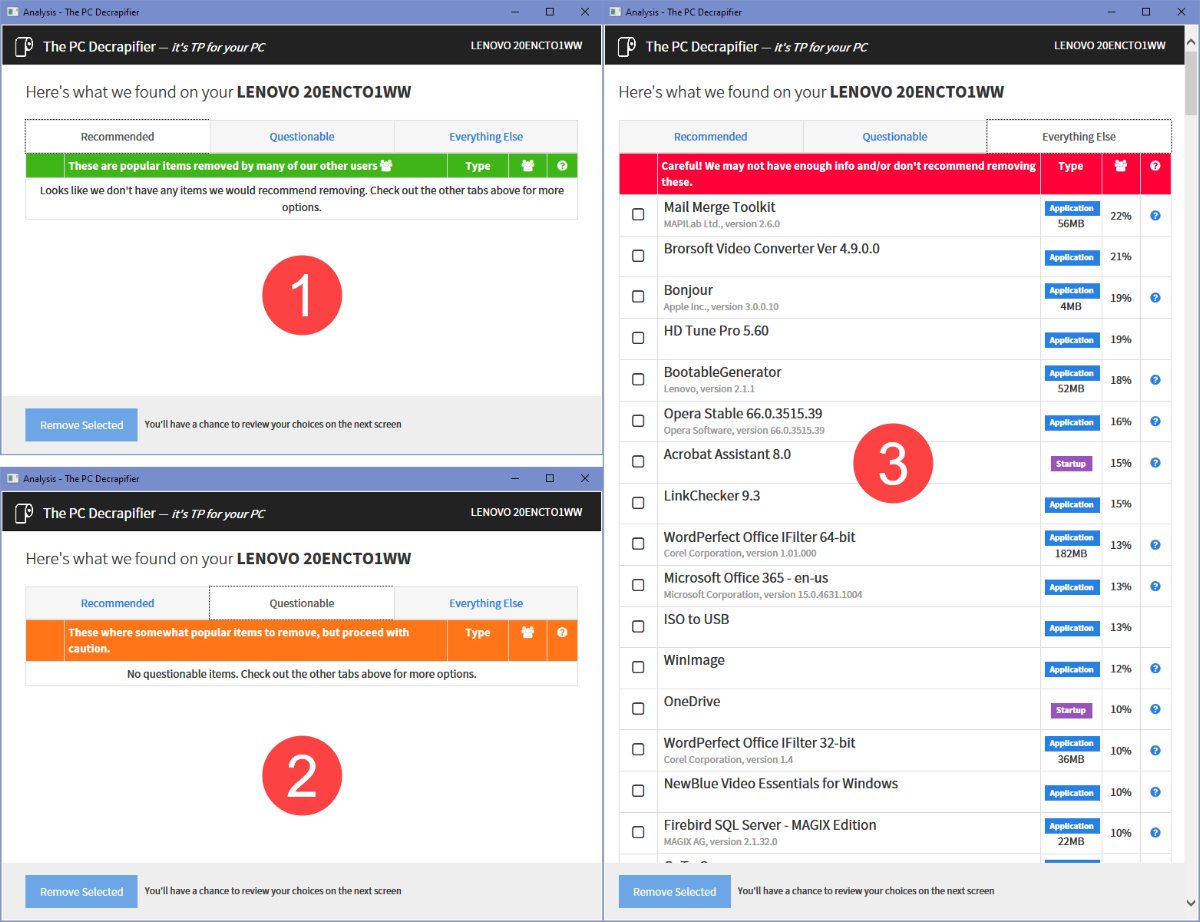This screenshot has height=922, width=1200.
Task: Mark the WinImage checkbox
Action: 638,668
